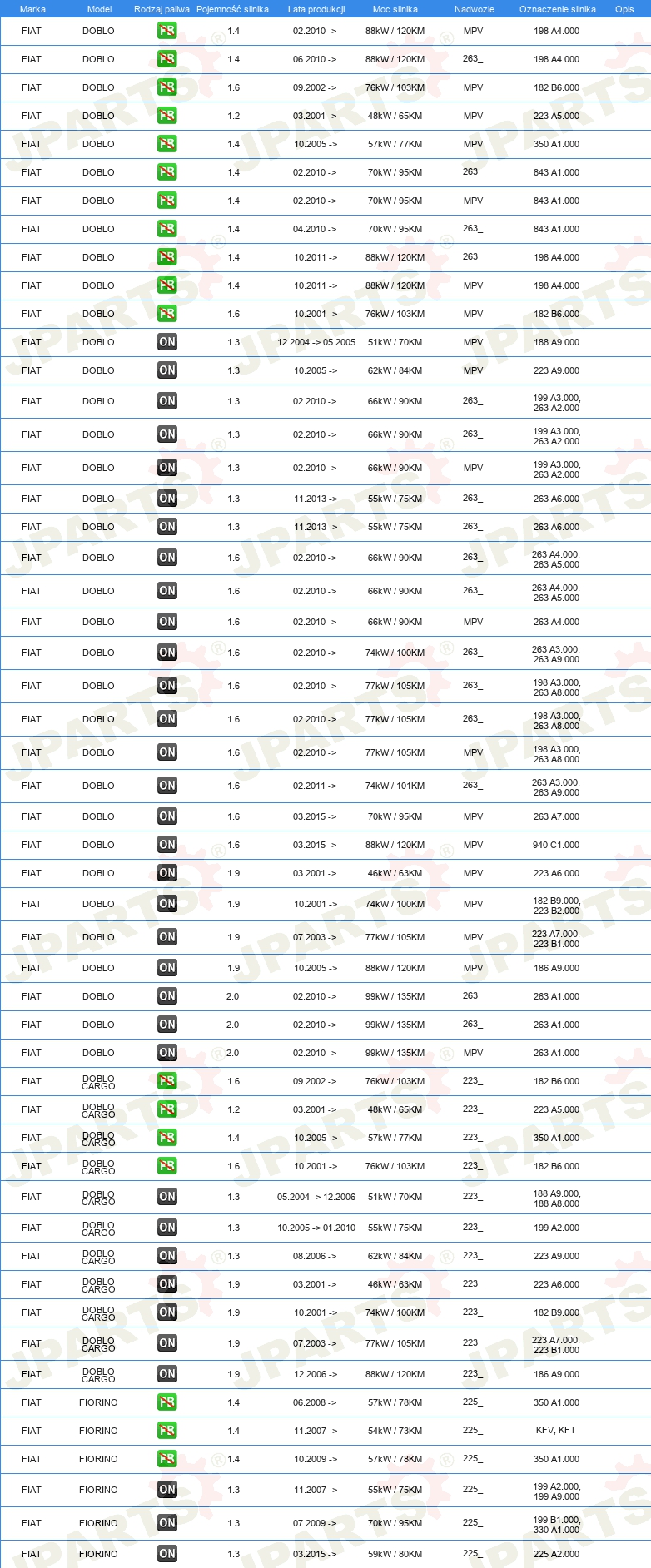The height and width of the screenshot is (1568, 651).
Task: Click power value 59kW / 80KM
Action: click(395, 1554)
